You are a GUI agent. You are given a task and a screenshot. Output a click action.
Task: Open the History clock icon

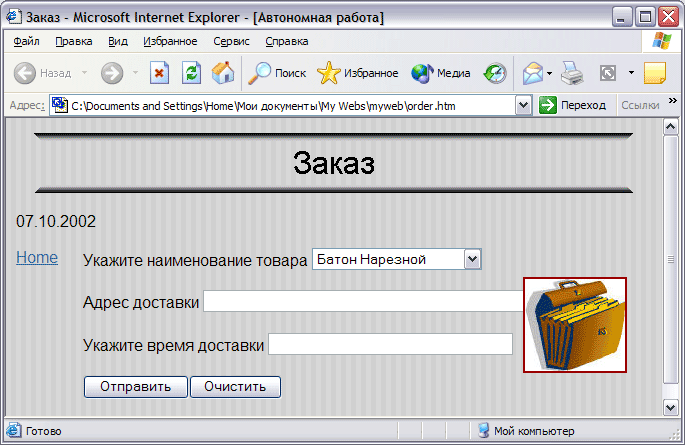(x=495, y=73)
